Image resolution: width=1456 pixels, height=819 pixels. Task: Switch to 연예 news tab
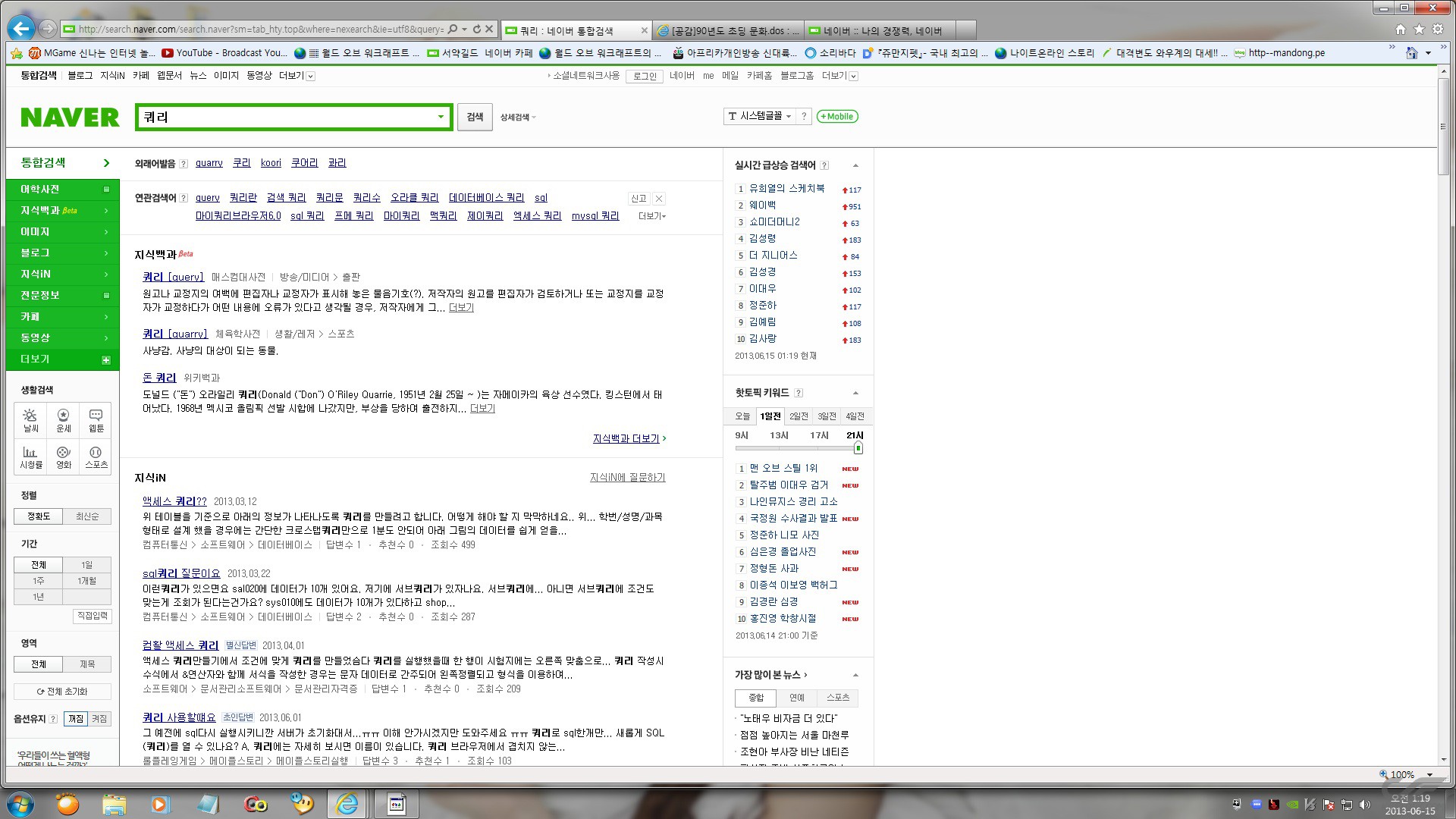tap(797, 698)
